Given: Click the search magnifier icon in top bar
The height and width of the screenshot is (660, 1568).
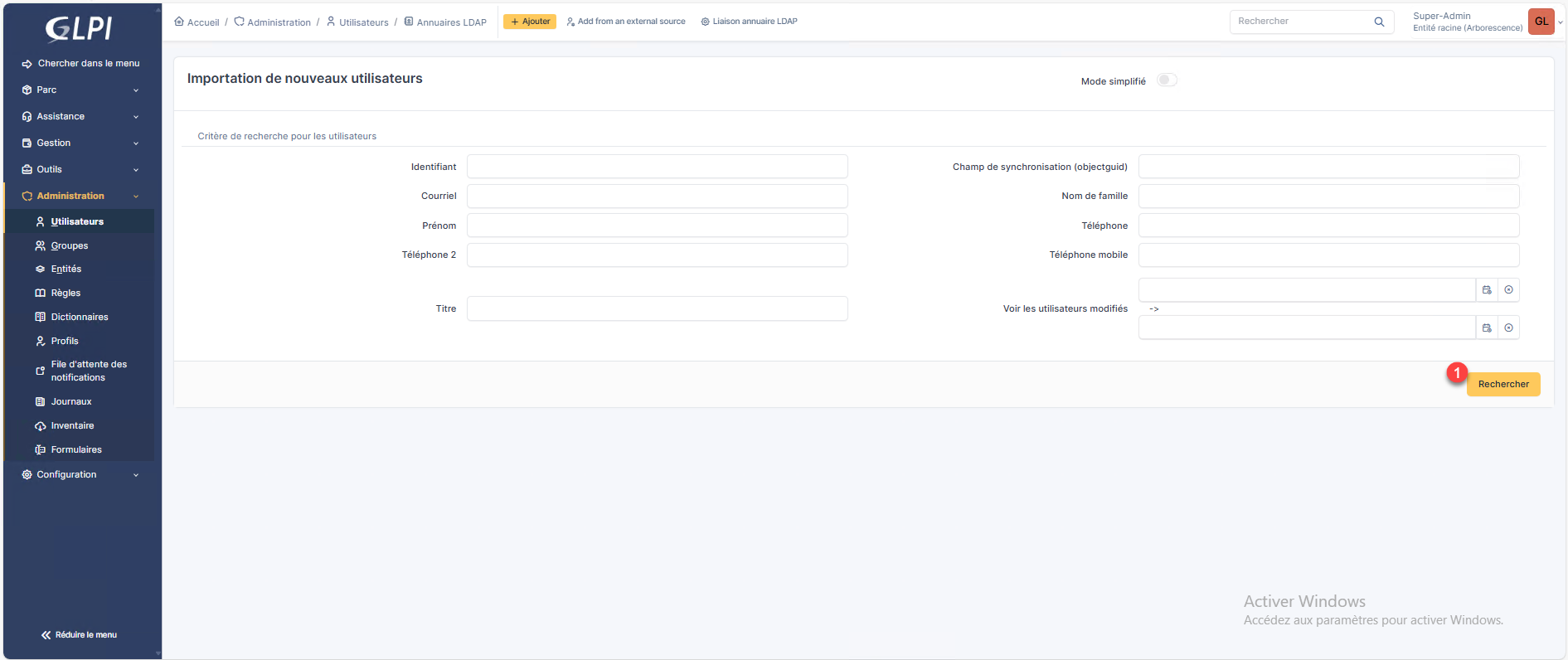Looking at the screenshot, I should click(1379, 22).
